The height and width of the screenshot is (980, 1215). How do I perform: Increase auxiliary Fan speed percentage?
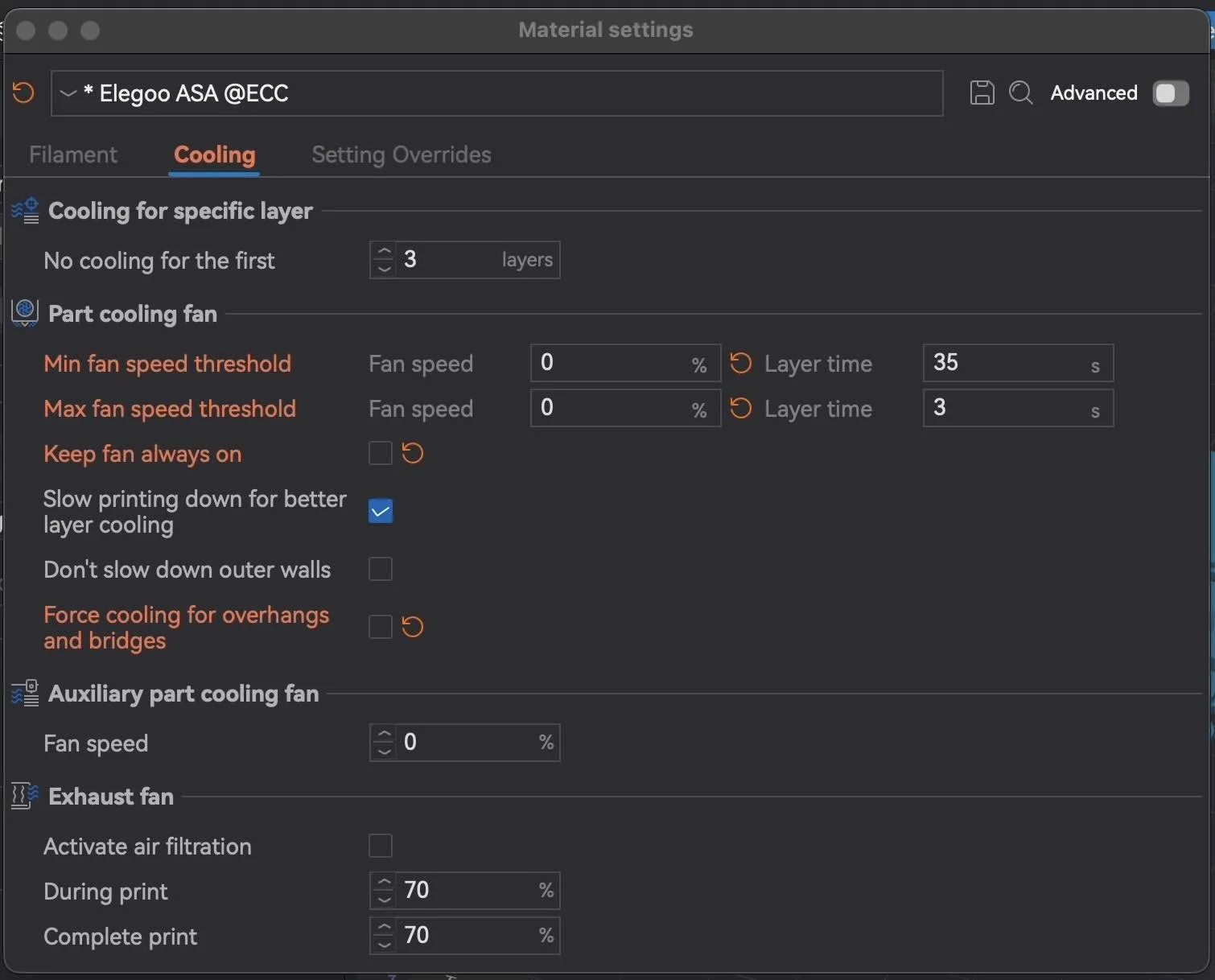[384, 735]
